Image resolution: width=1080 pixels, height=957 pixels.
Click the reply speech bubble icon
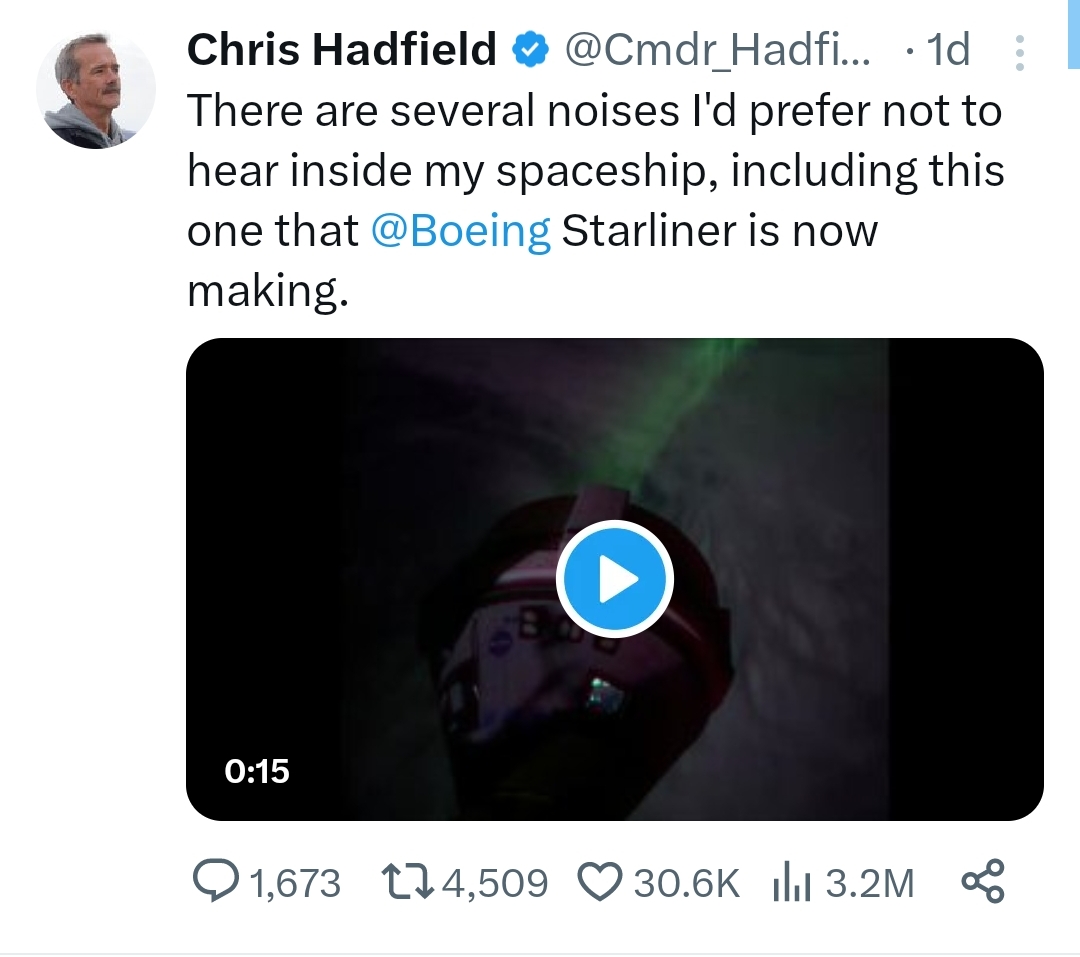214,882
